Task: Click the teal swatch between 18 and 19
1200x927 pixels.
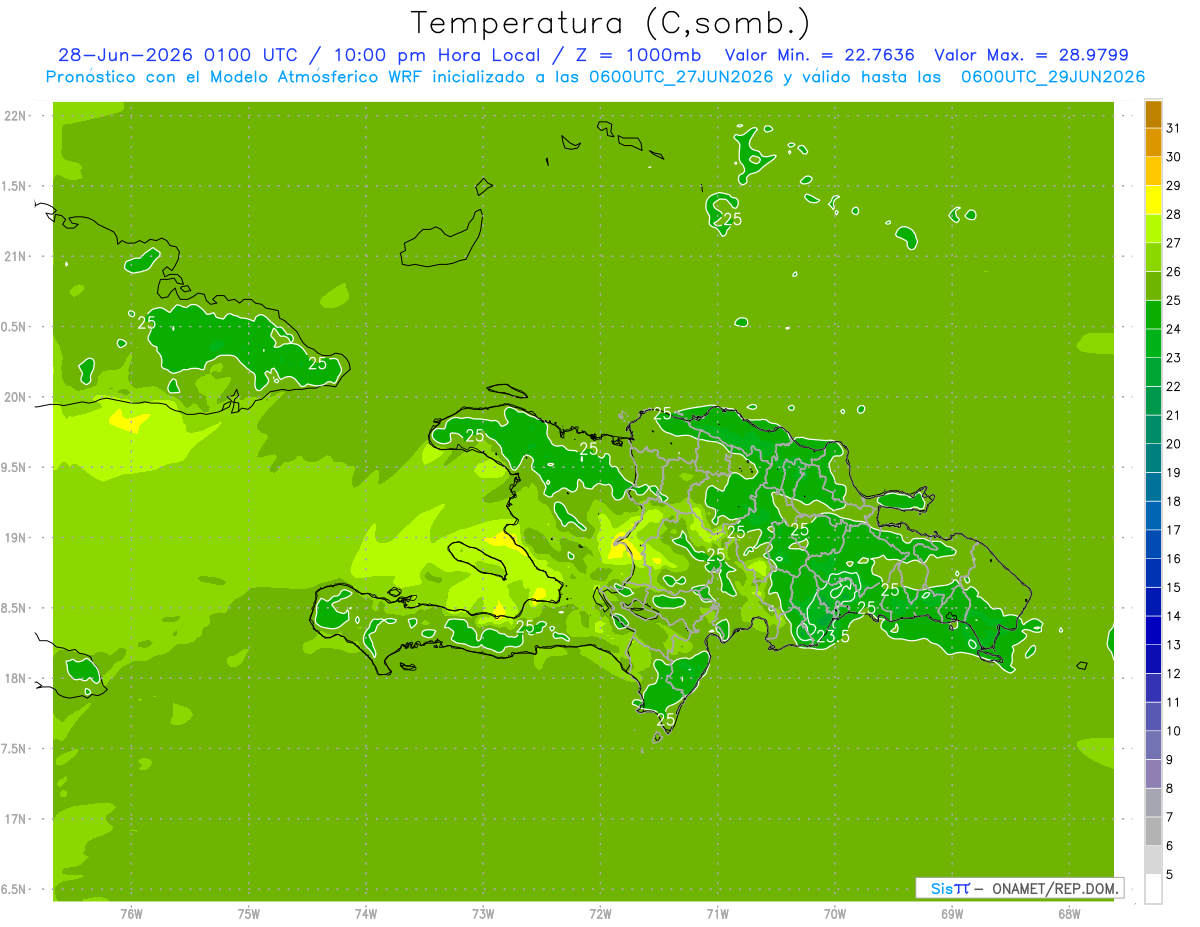Action: click(x=1153, y=487)
